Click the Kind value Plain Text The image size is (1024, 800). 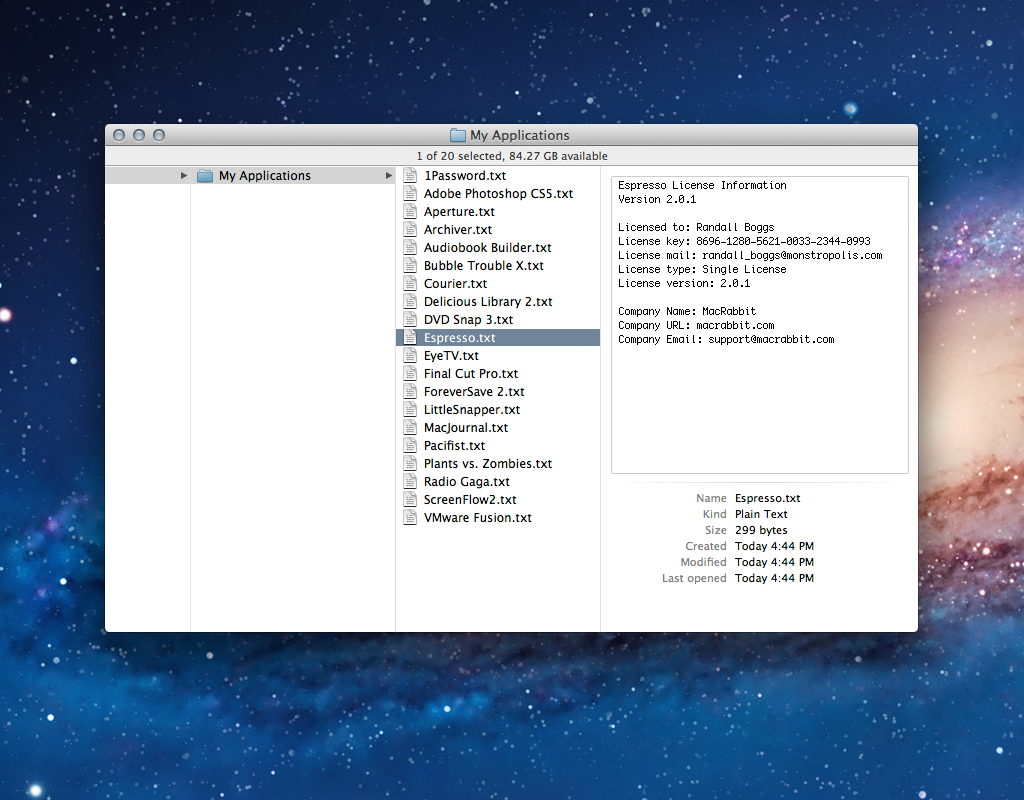(761, 514)
